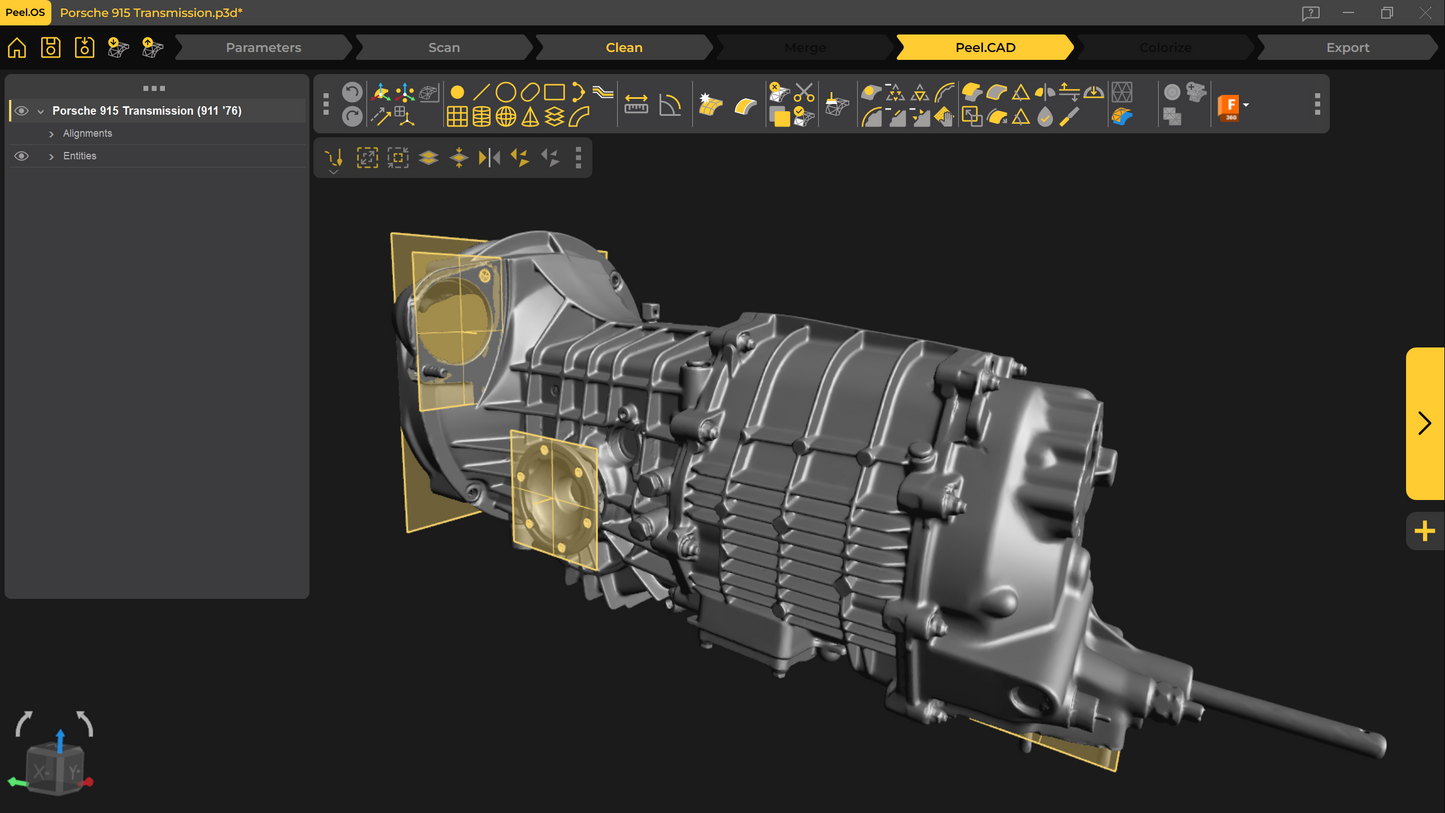Switch to the Scan step tab
This screenshot has width=1445, height=813.
(443, 48)
